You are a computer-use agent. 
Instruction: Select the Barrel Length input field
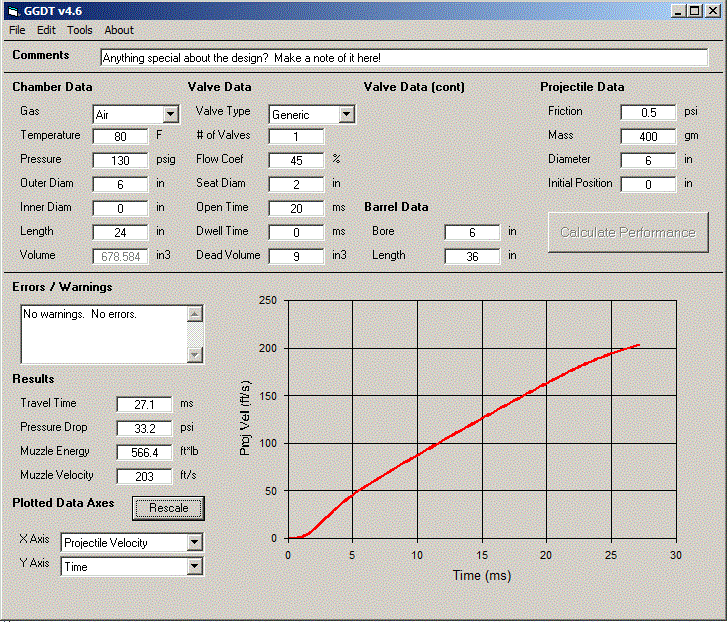[472, 256]
